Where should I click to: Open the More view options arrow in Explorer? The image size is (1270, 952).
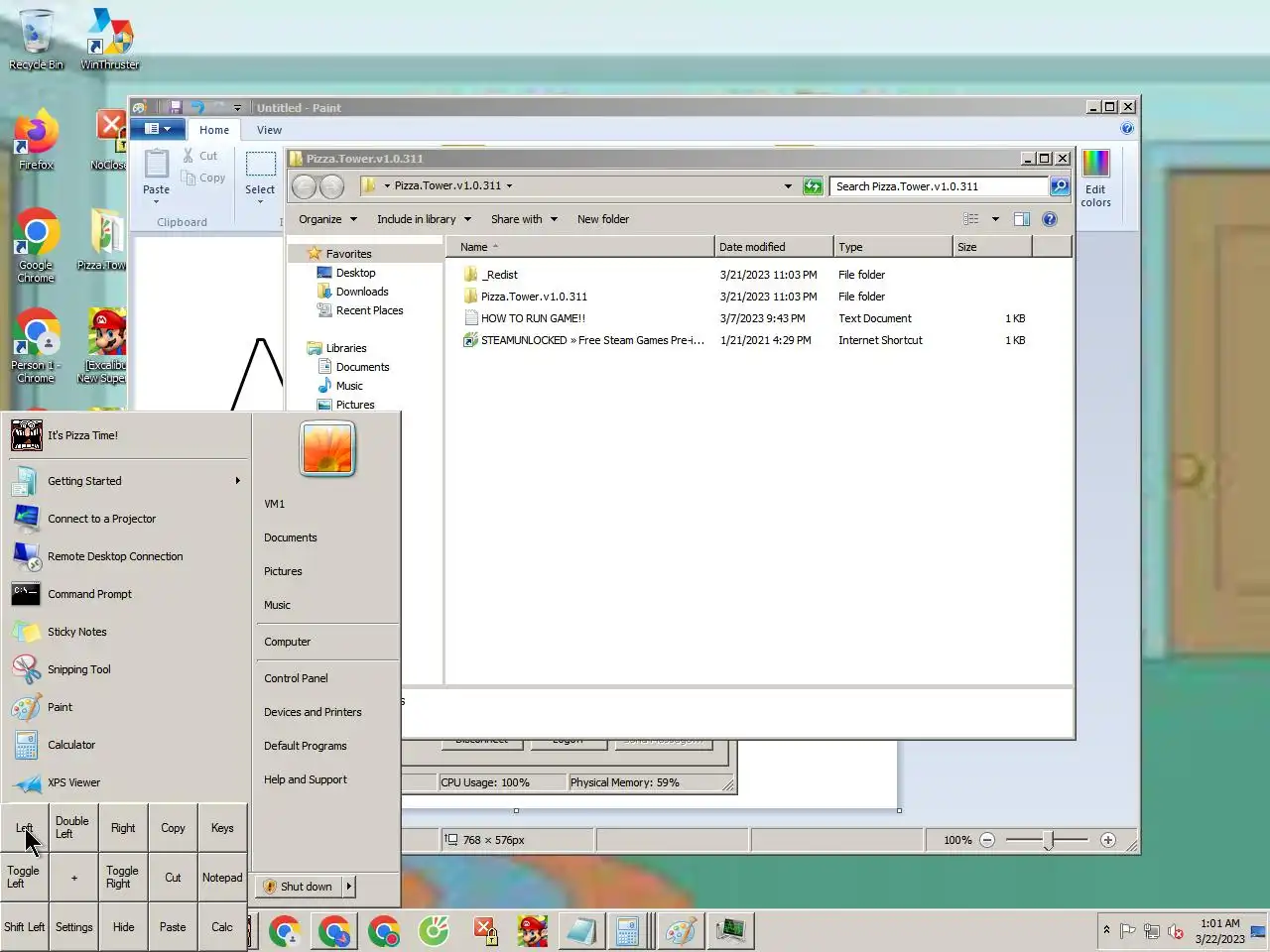pos(995,219)
